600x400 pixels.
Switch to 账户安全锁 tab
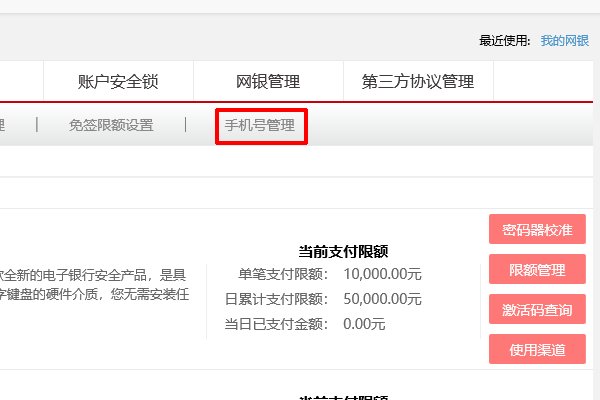pyautogui.click(x=118, y=81)
